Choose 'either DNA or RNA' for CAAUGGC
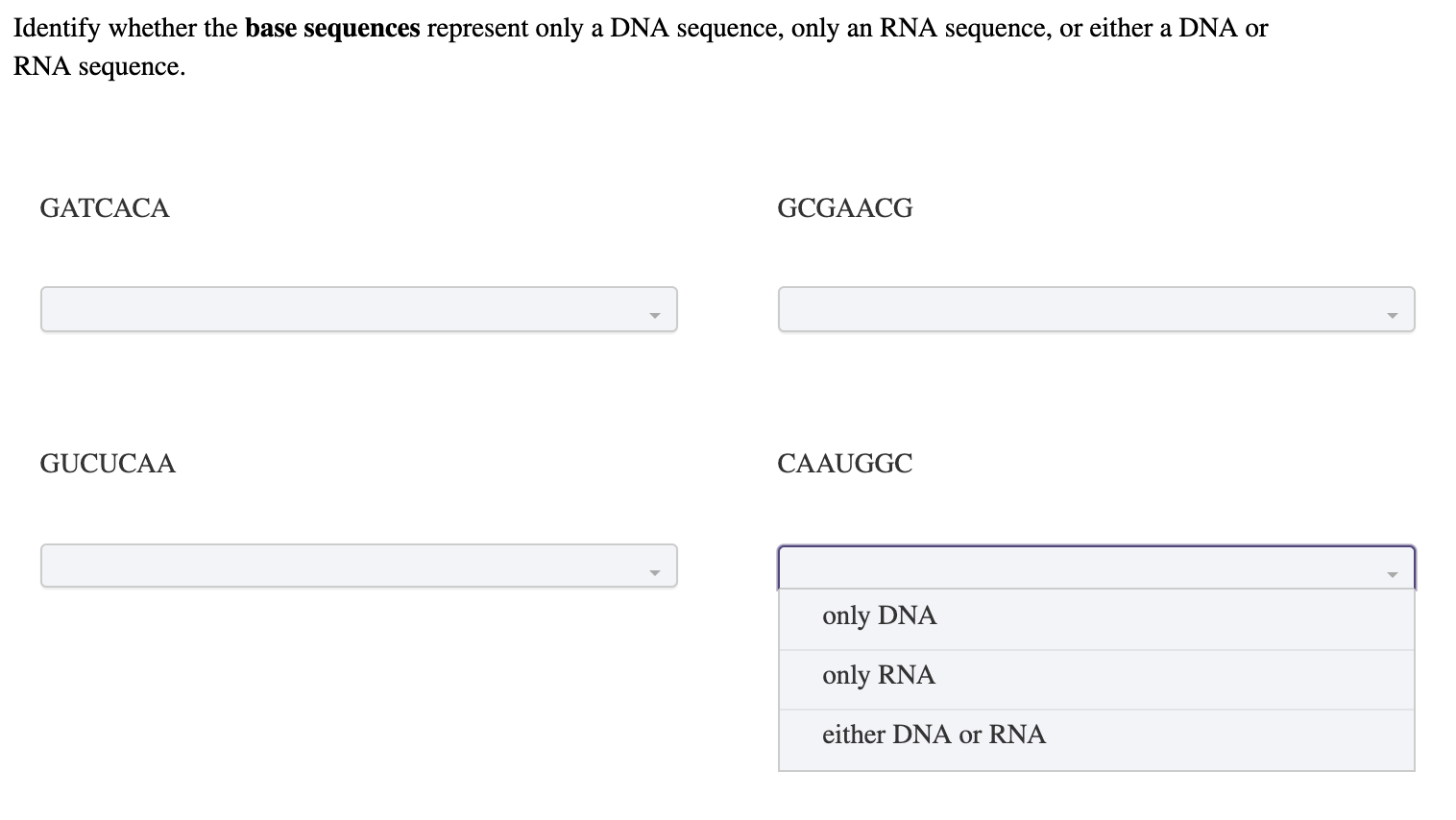 click(x=934, y=735)
